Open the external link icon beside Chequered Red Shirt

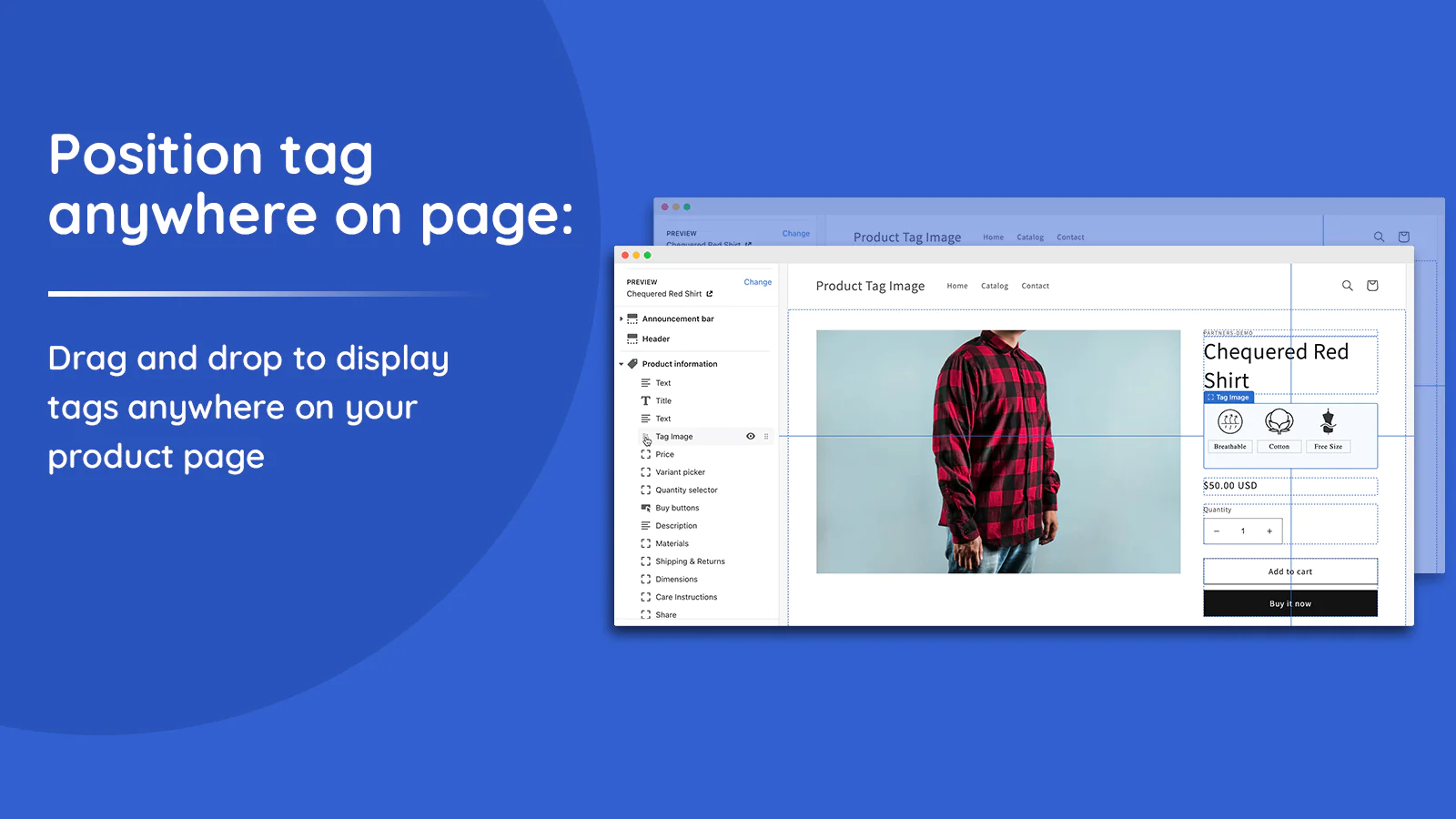tap(710, 294)
